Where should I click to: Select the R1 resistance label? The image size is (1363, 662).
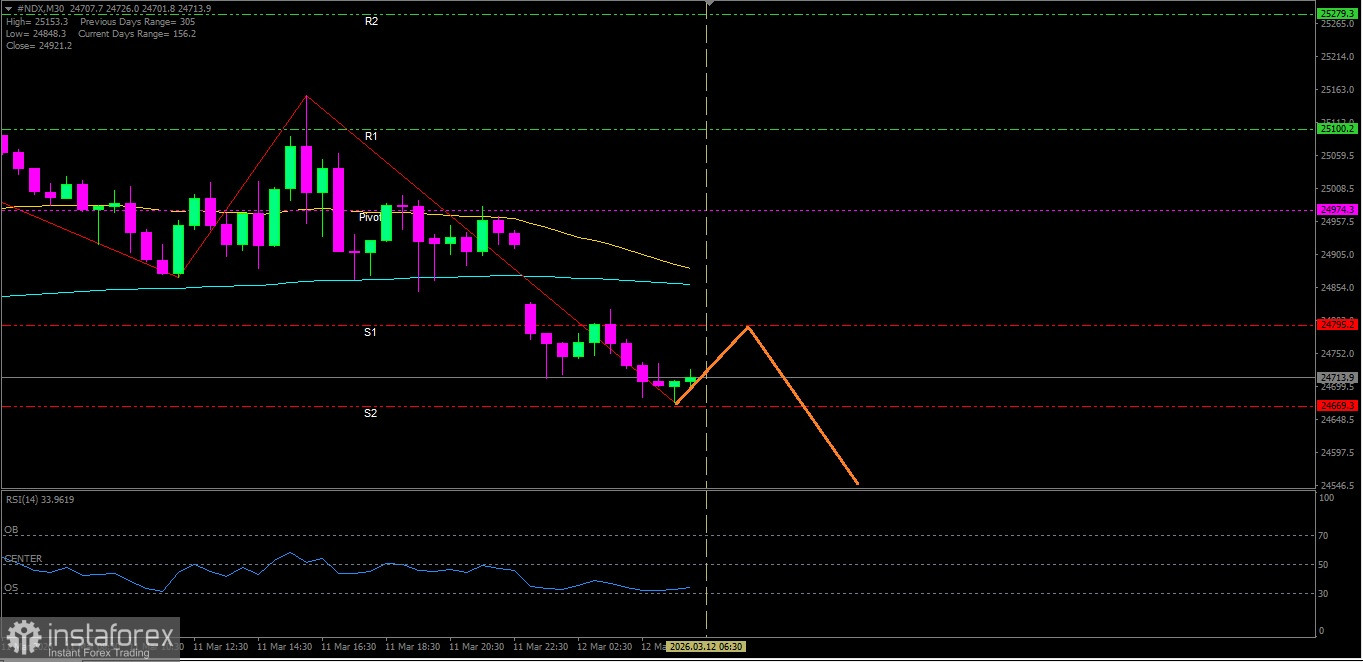[371, 136]
